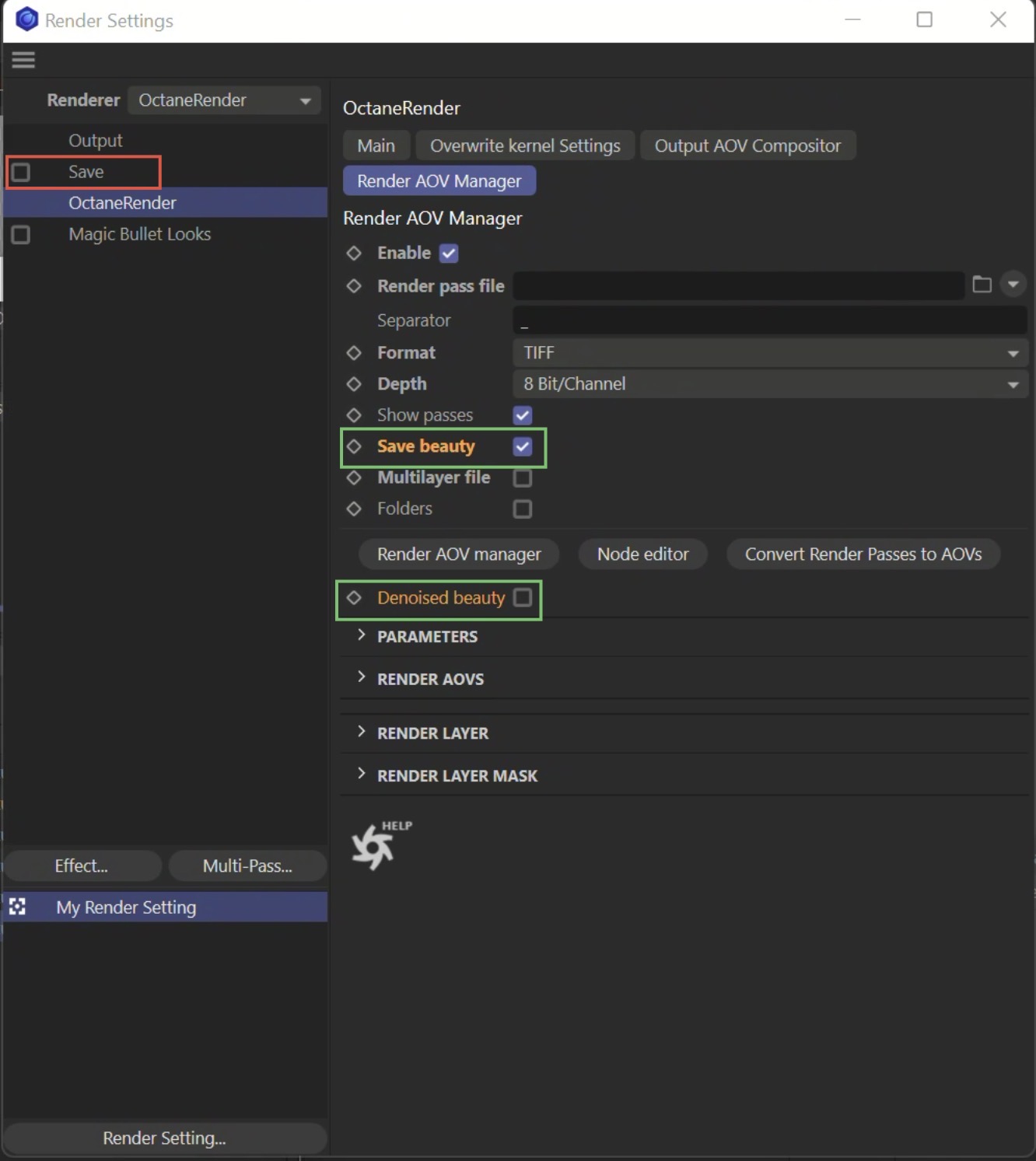1036x1161 pixels.
Task: Click the folder icon beside Render pass file
Action: (x=982, y=285)
